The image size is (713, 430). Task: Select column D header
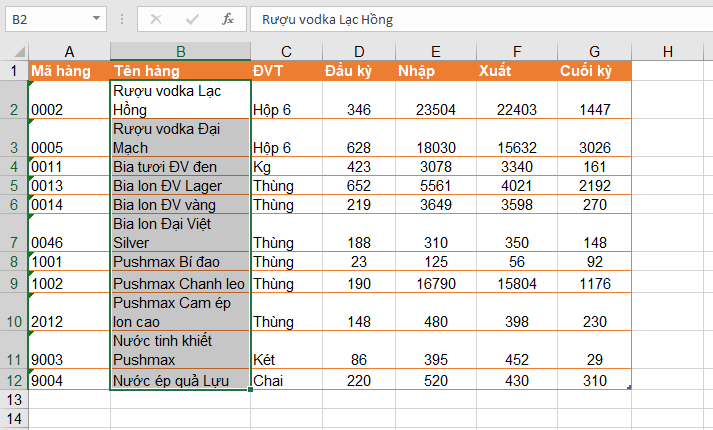[x=359, y=51]
